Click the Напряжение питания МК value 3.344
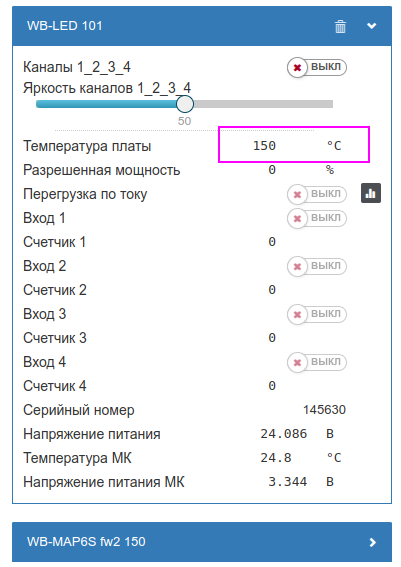Image resolution: width=401 pixels, height=567 pixels. tap(287, 482)
